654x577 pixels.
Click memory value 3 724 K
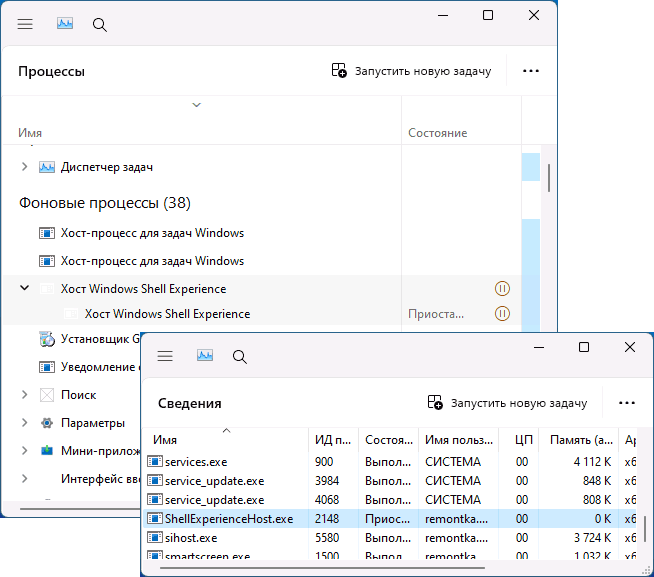pyautogui.click(x=592, y=538)
